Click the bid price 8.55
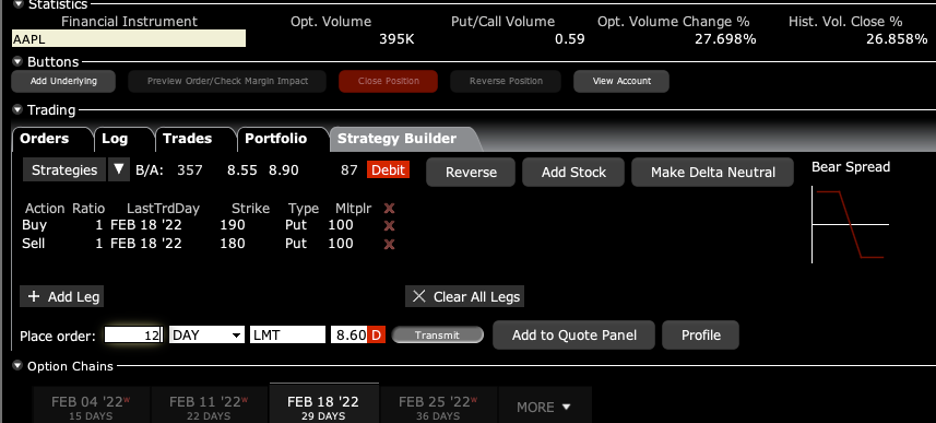Image resolution: width=936 pixels, height=423 pixels. [242, 170]
